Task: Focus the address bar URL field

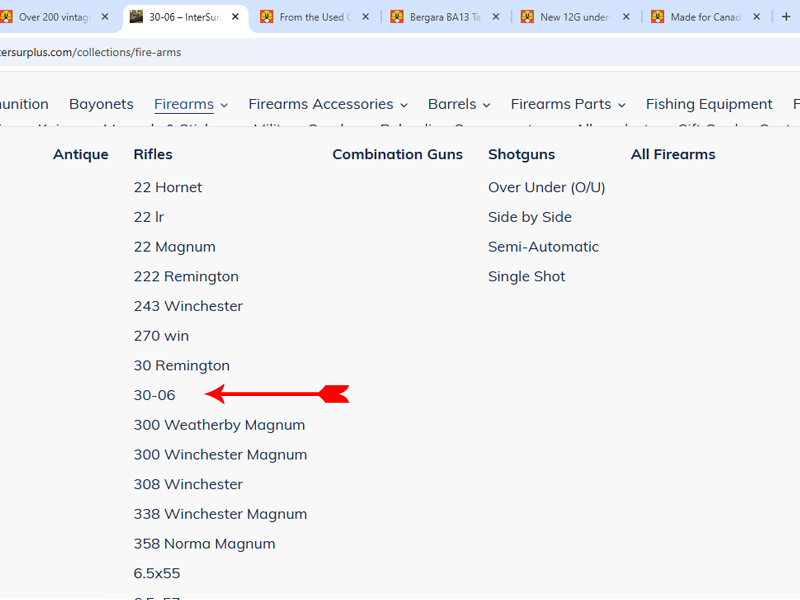Action: [400, 52]
